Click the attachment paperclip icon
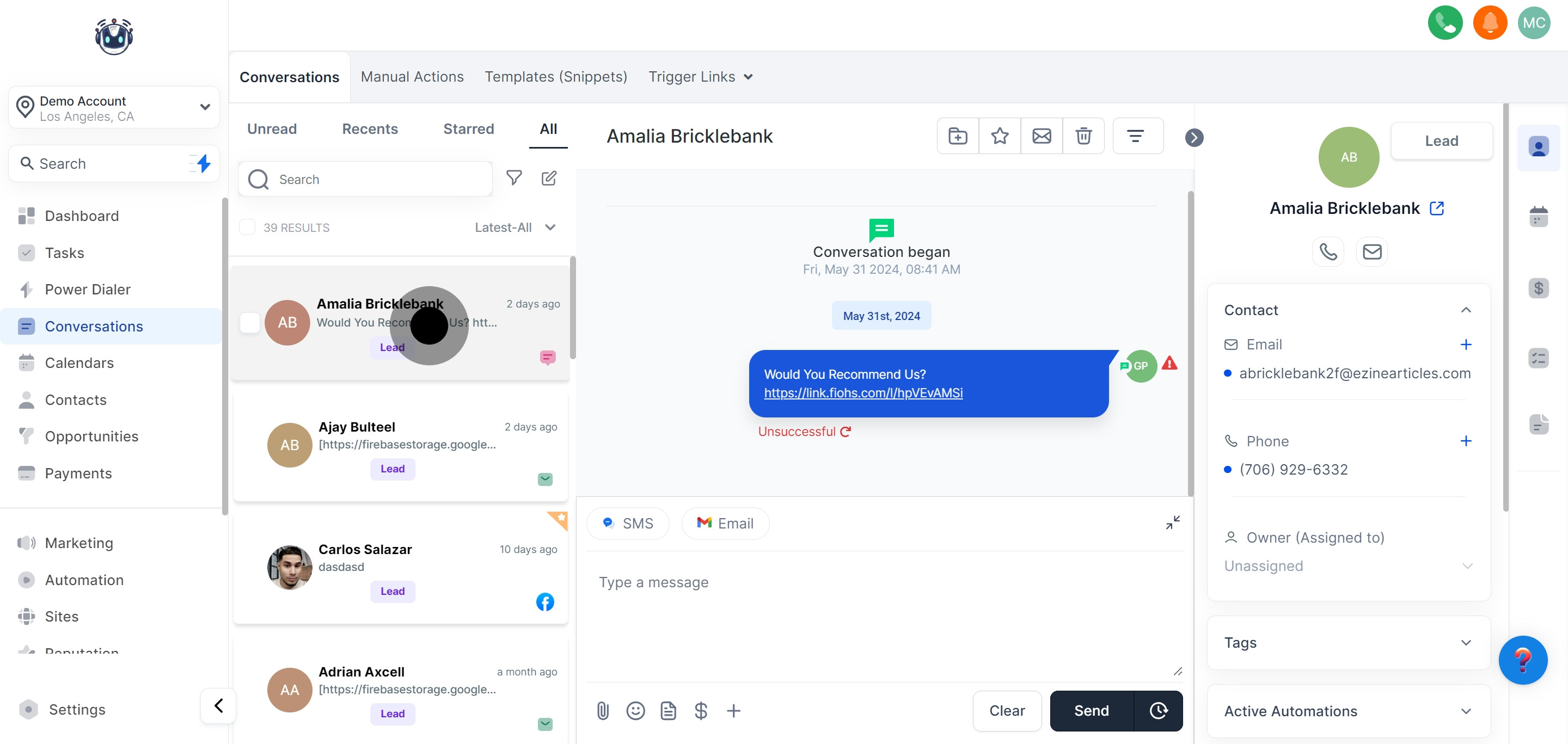 pos(603,710)
